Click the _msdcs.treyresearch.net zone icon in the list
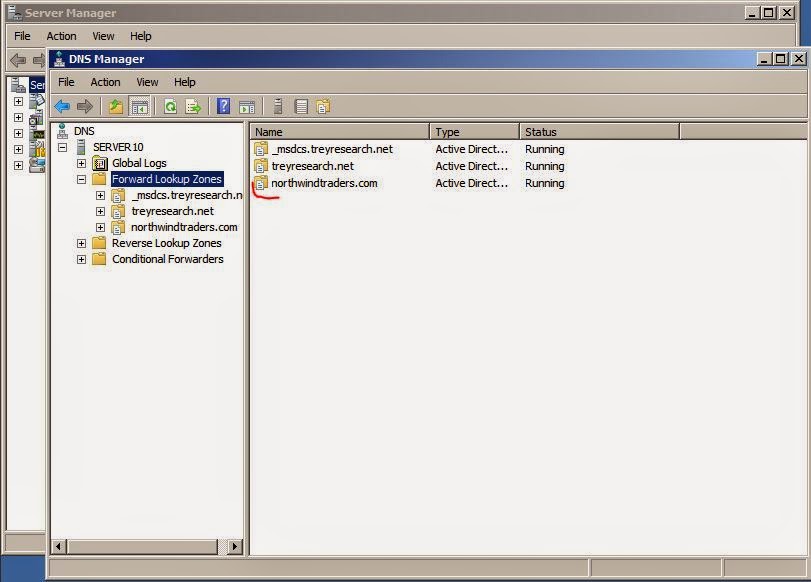The image size is (811, 582). (x=261, y=149)
